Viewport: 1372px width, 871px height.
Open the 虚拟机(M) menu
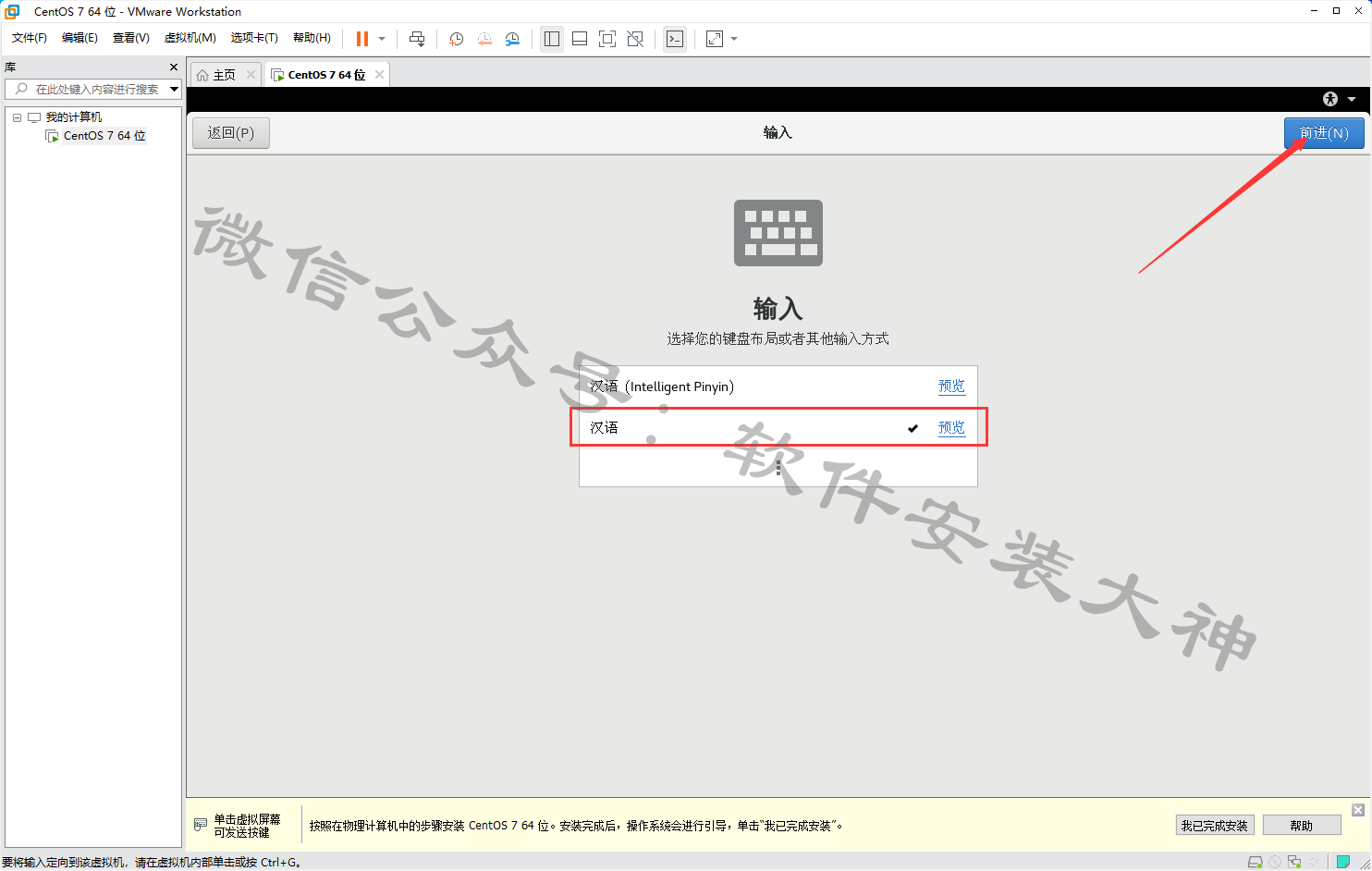tap(190, 38)
